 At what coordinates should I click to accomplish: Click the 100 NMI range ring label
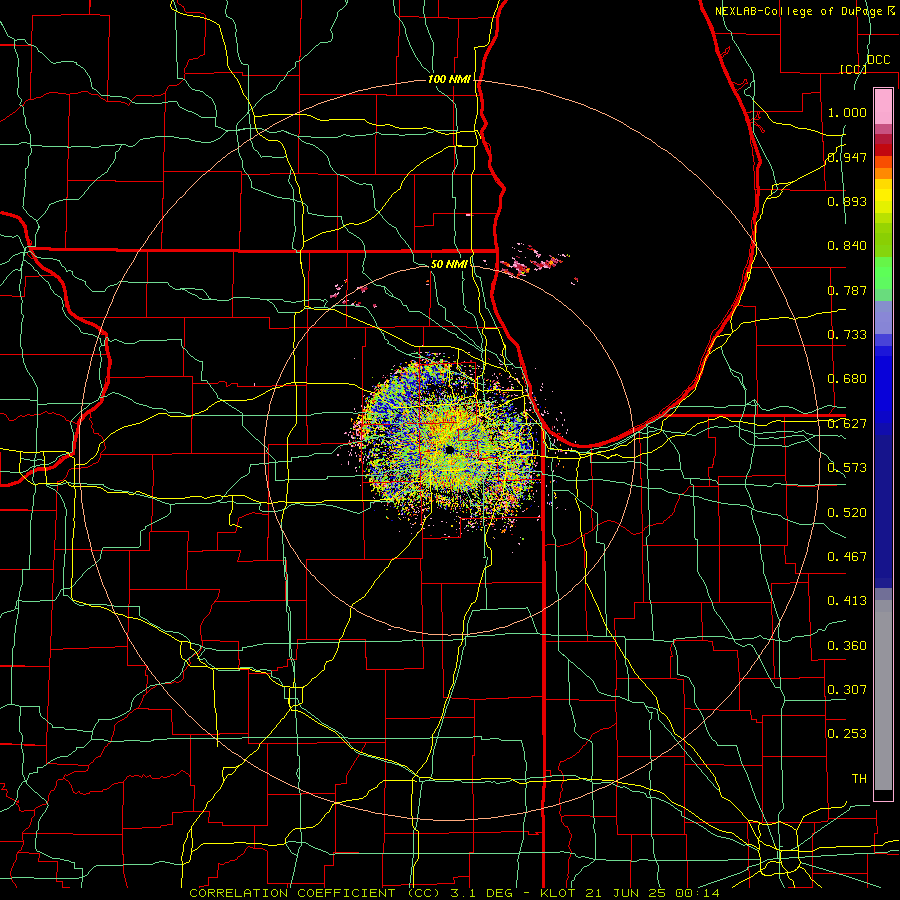pos(449,79)
